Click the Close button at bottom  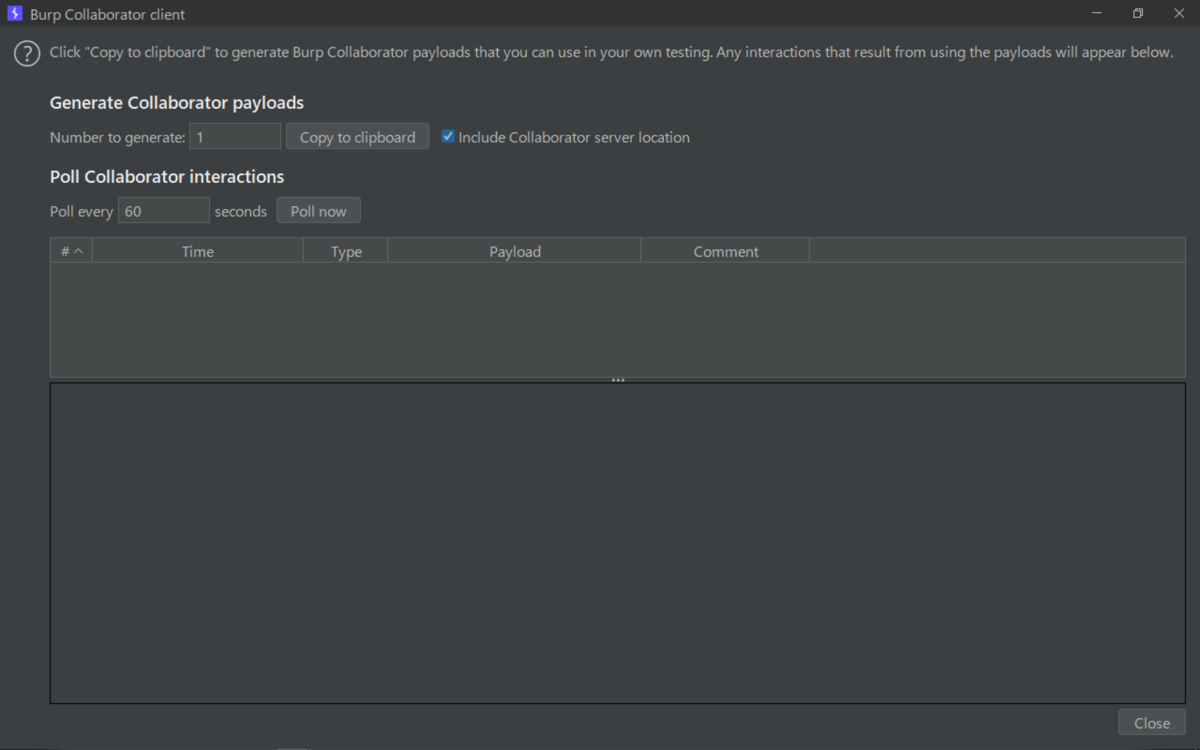(x=1152, y=723)
